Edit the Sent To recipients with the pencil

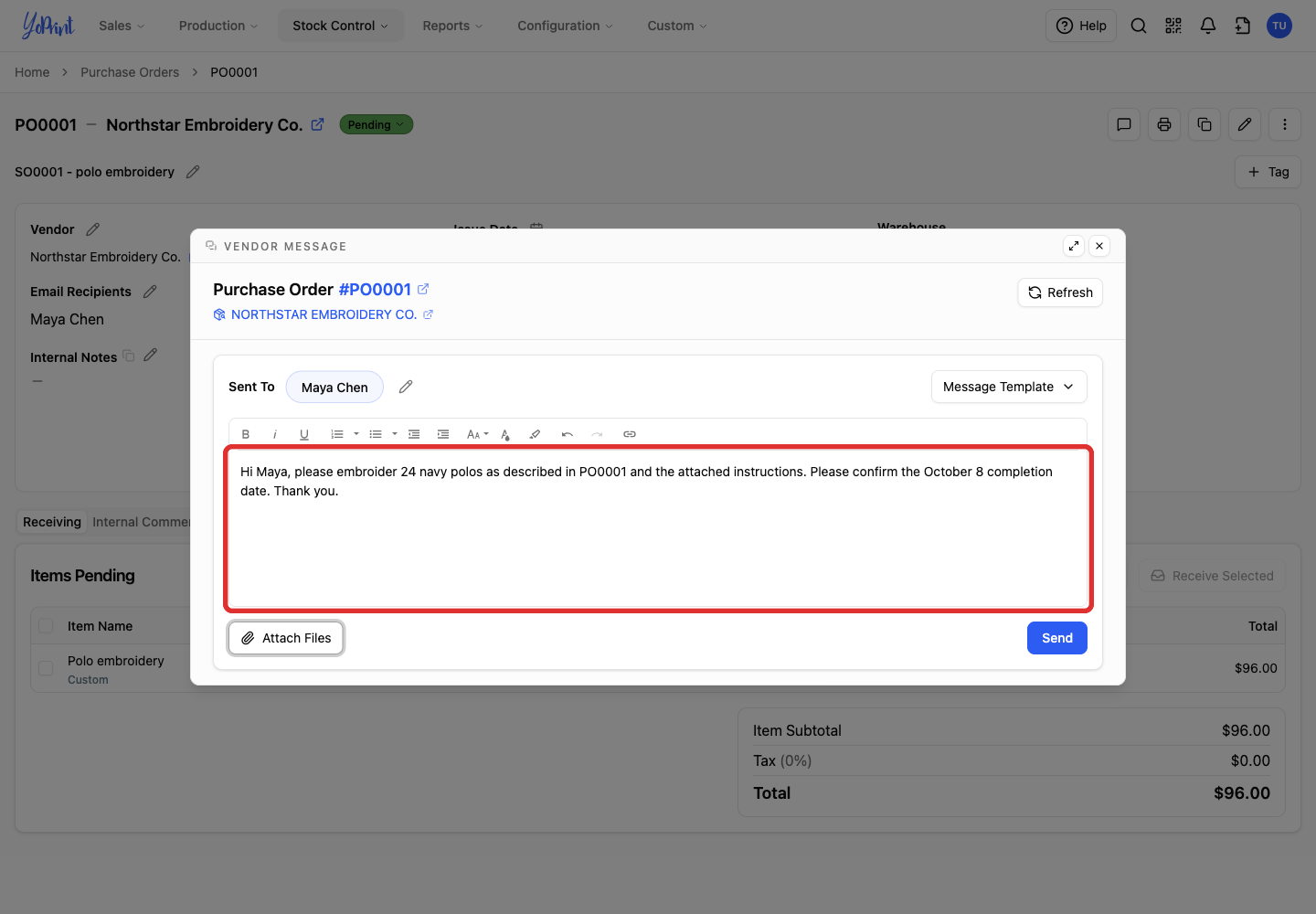pyautogui.click(x=406, y=387)
